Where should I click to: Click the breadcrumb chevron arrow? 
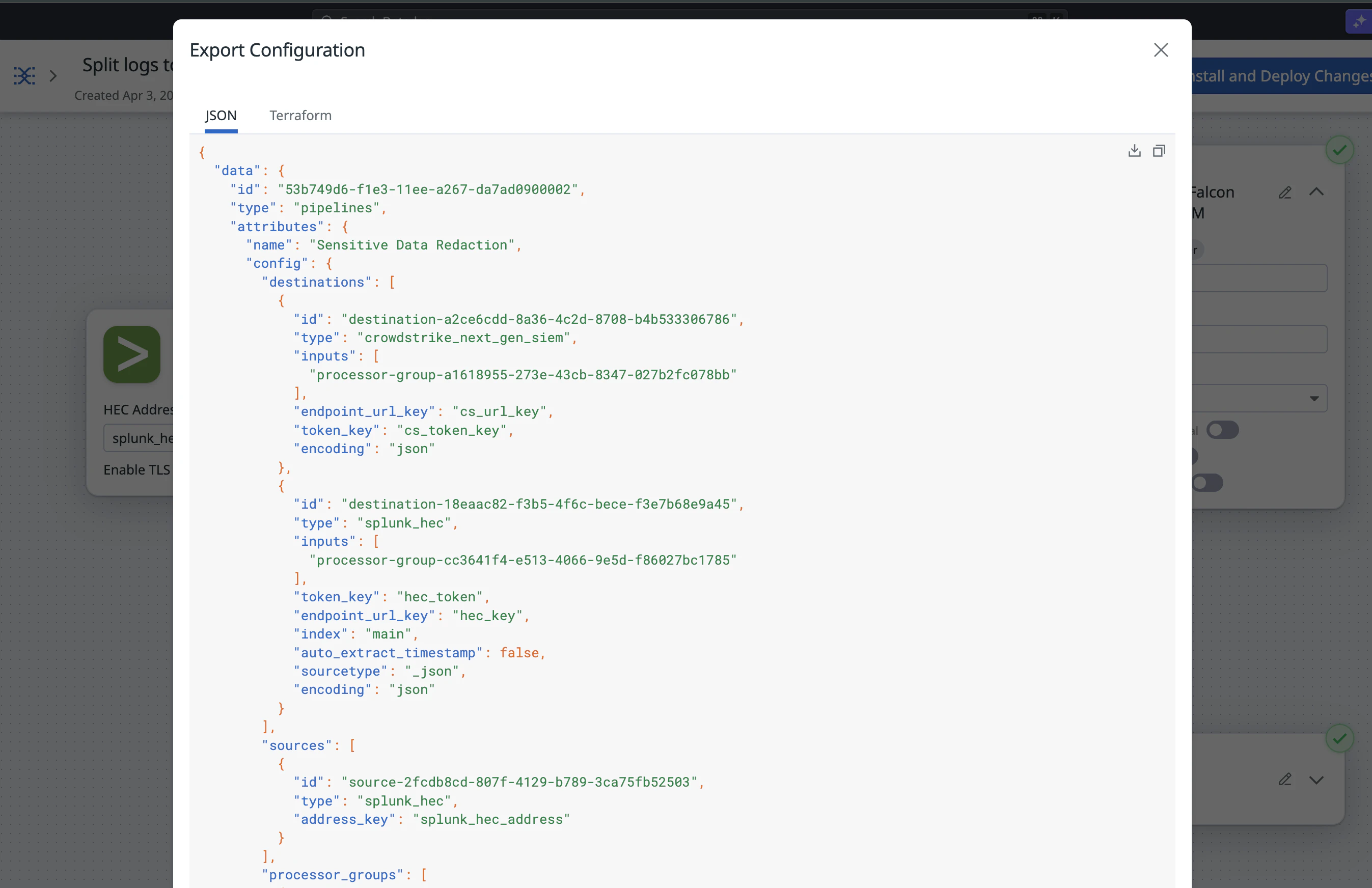click(x=53, y=75)
